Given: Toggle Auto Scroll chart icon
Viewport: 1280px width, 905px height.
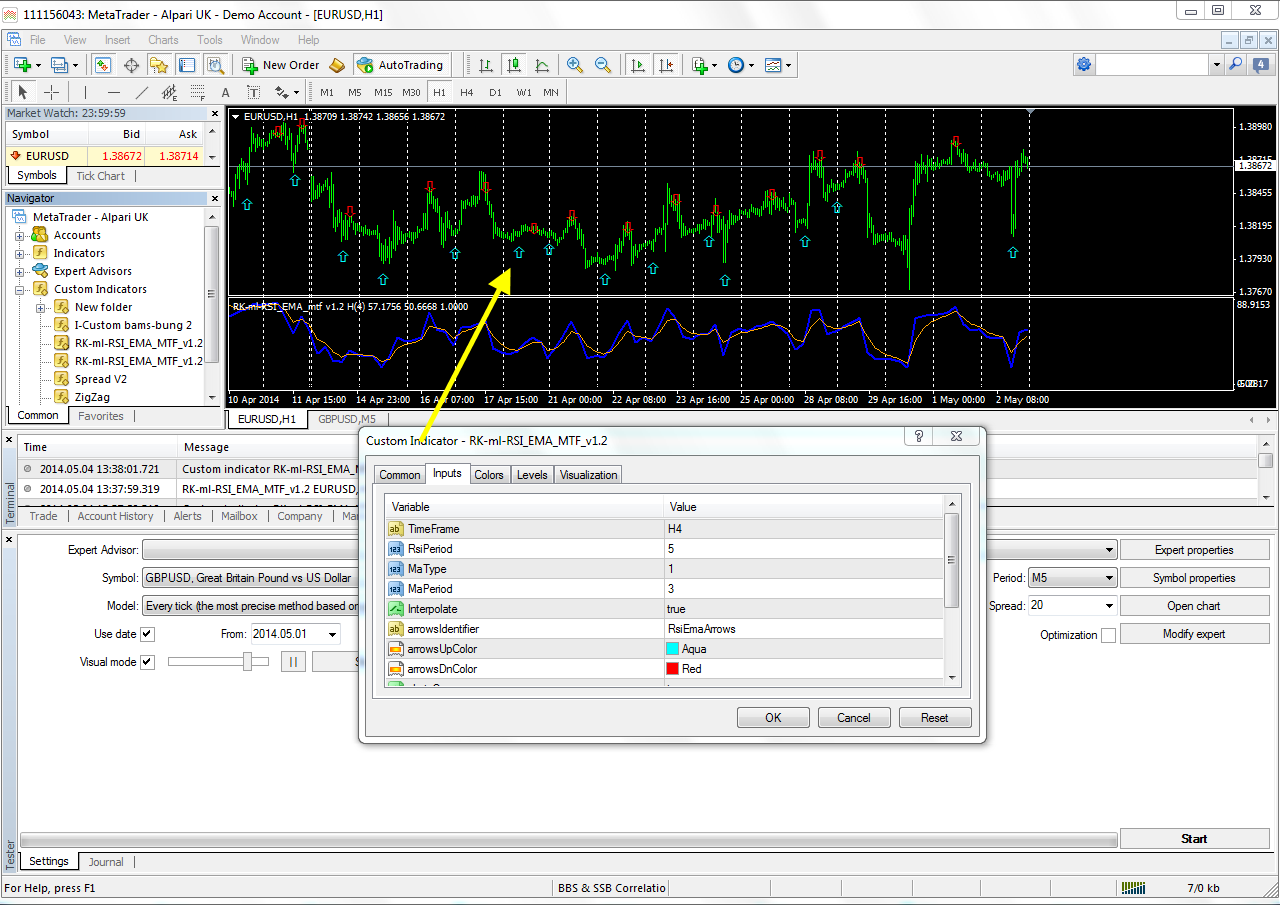Looking at the screenshot, I should 637,65.
